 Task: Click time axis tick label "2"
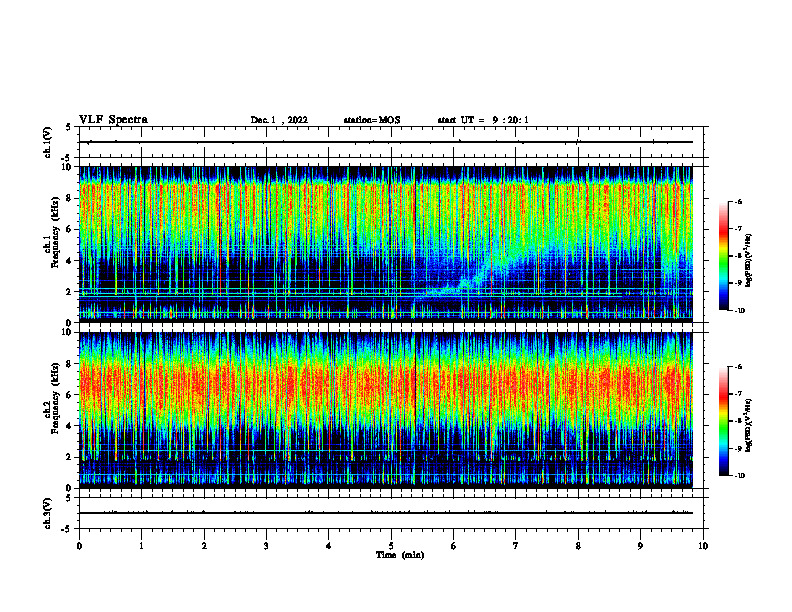click(204, 546)
